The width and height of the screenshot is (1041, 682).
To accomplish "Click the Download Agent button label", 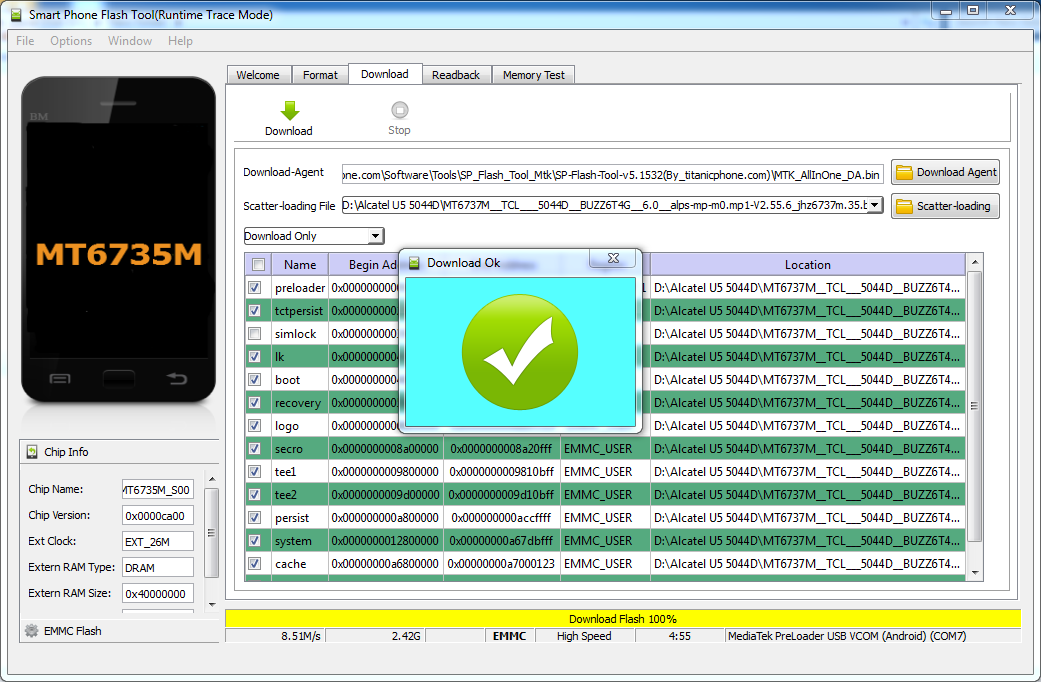I will coord(956,173).
